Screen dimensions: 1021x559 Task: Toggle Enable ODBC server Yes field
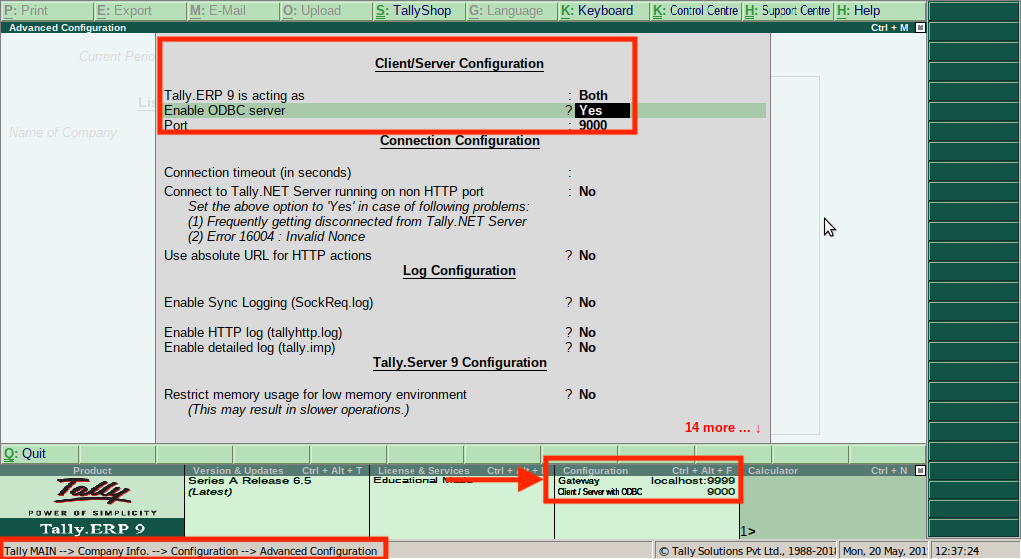coord(602,111)
